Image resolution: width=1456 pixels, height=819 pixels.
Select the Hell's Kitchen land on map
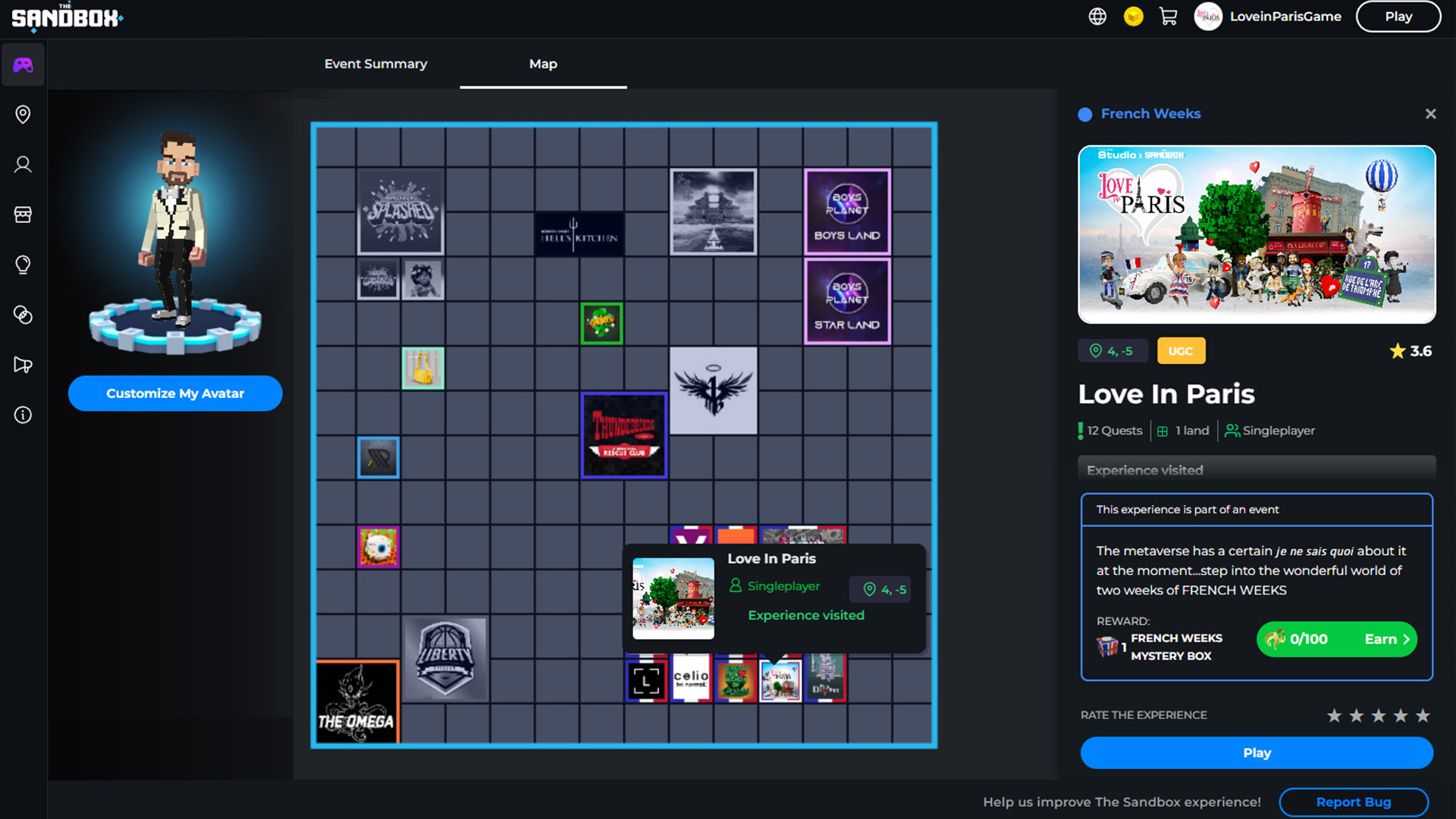[579, 234]
